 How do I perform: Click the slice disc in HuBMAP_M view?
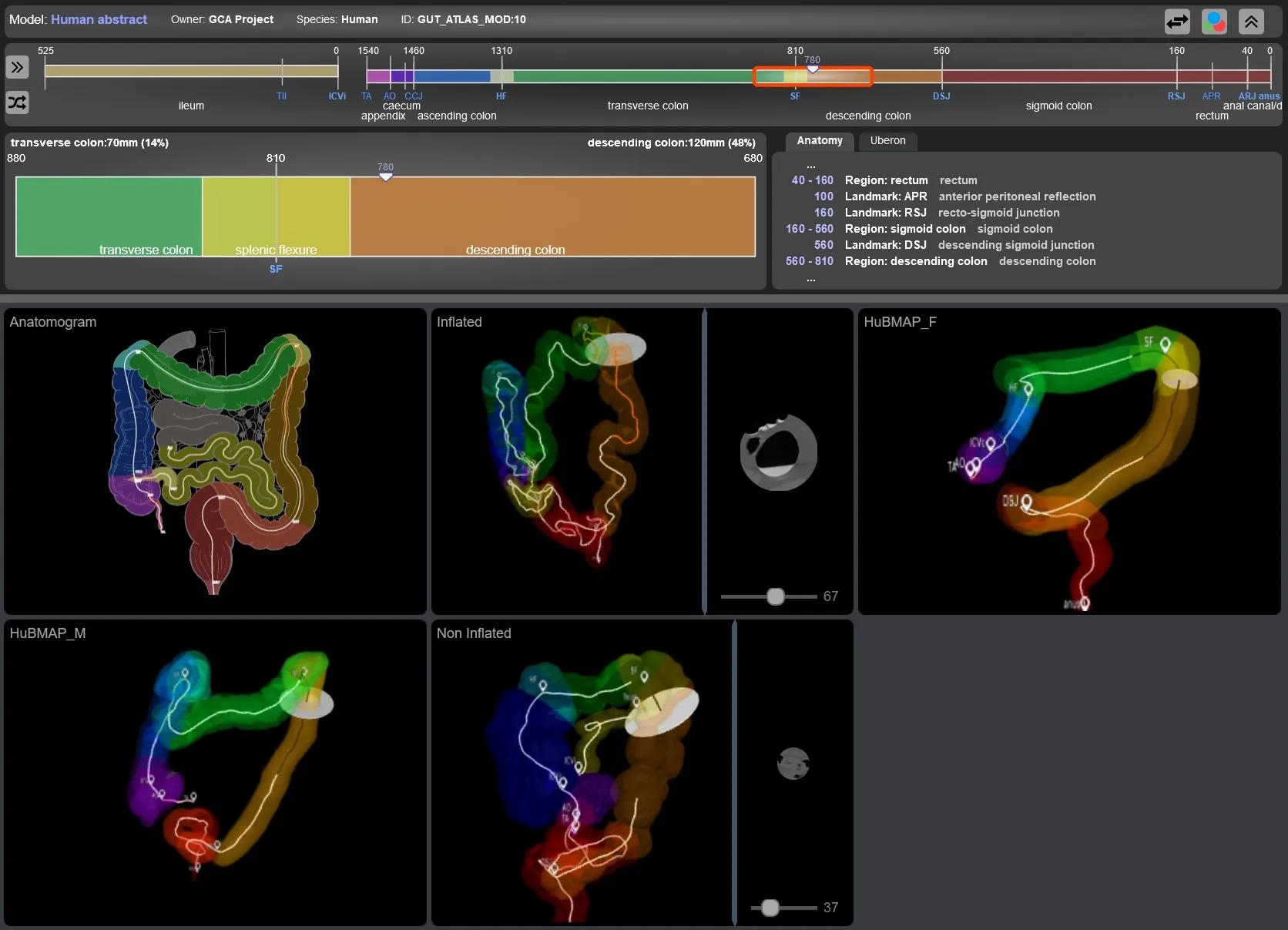point(307,703)
